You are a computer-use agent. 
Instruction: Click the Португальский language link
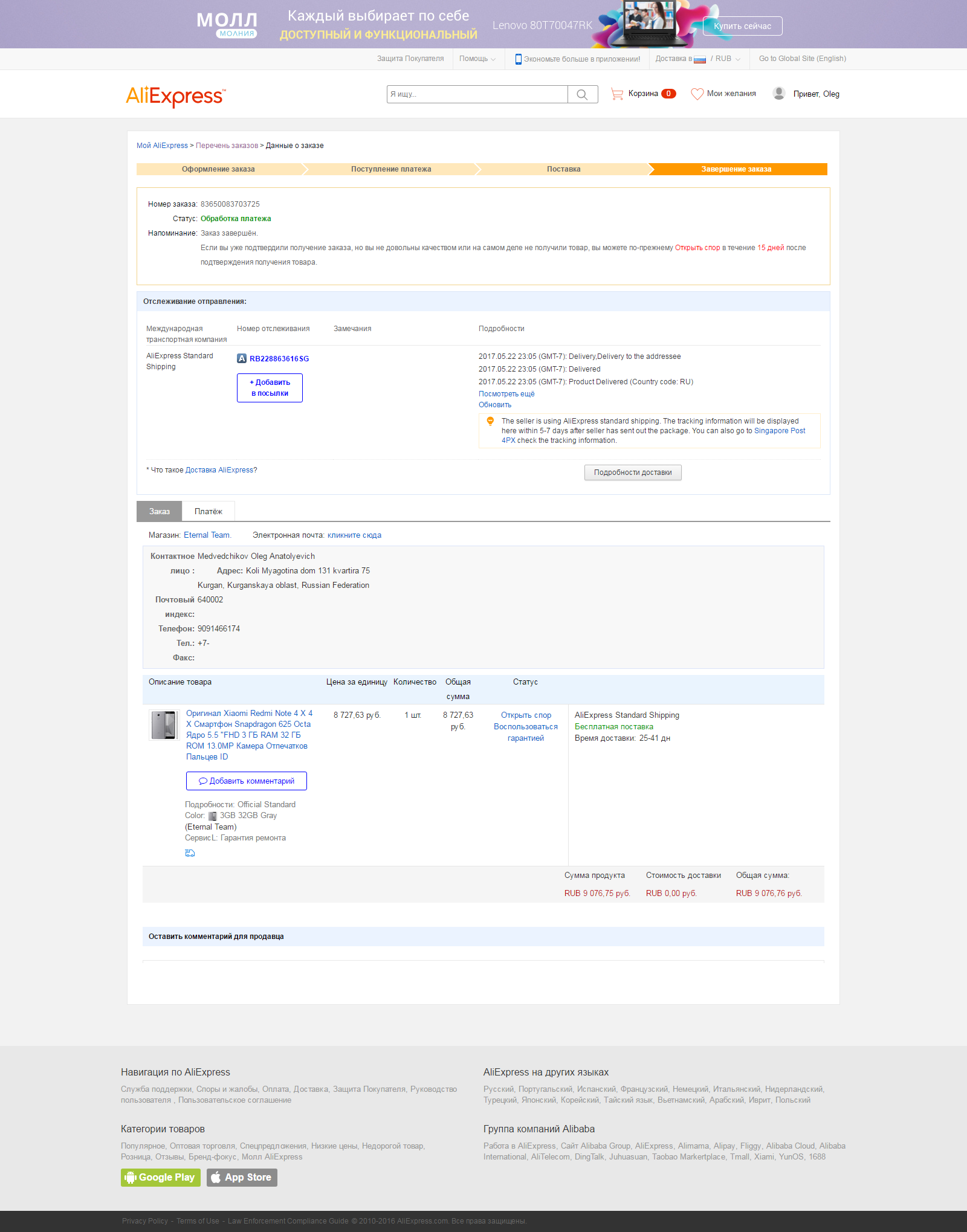(545, 1089)
